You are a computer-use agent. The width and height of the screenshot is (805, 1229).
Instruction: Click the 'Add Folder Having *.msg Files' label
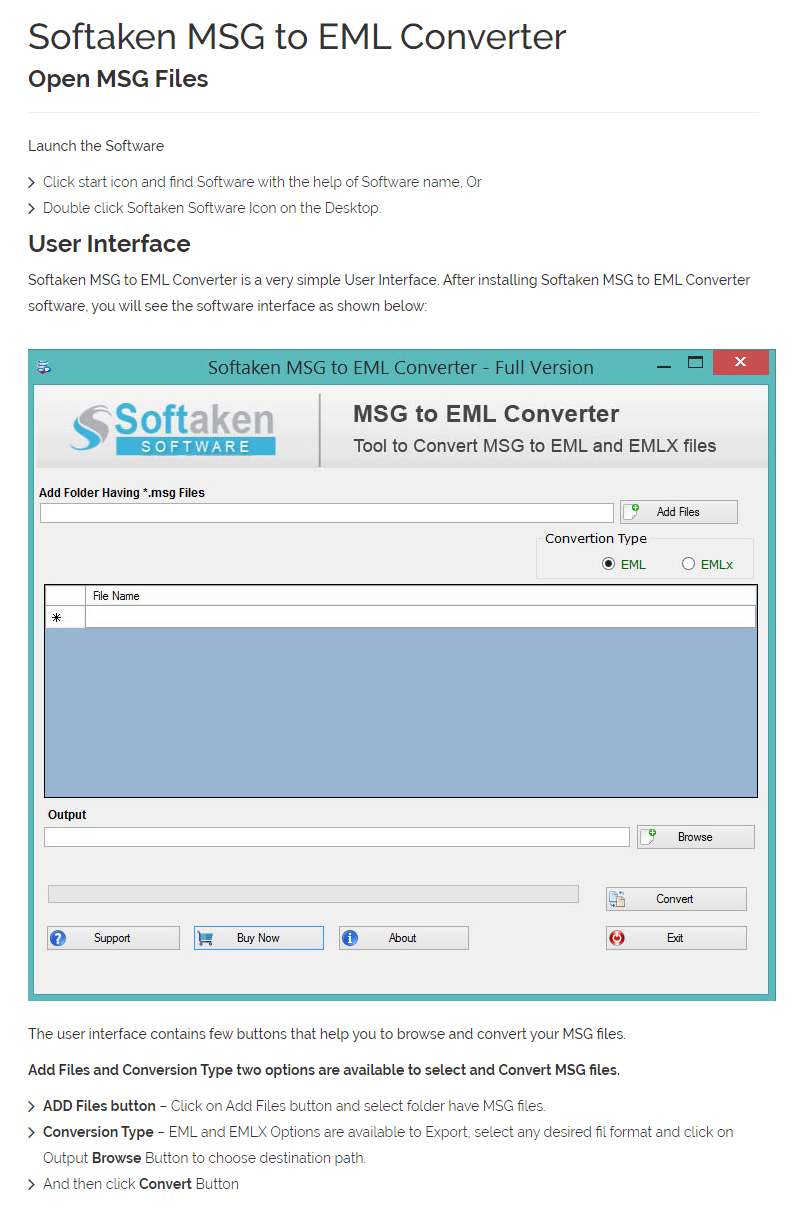pyautogui.click(x=122, y=493)
